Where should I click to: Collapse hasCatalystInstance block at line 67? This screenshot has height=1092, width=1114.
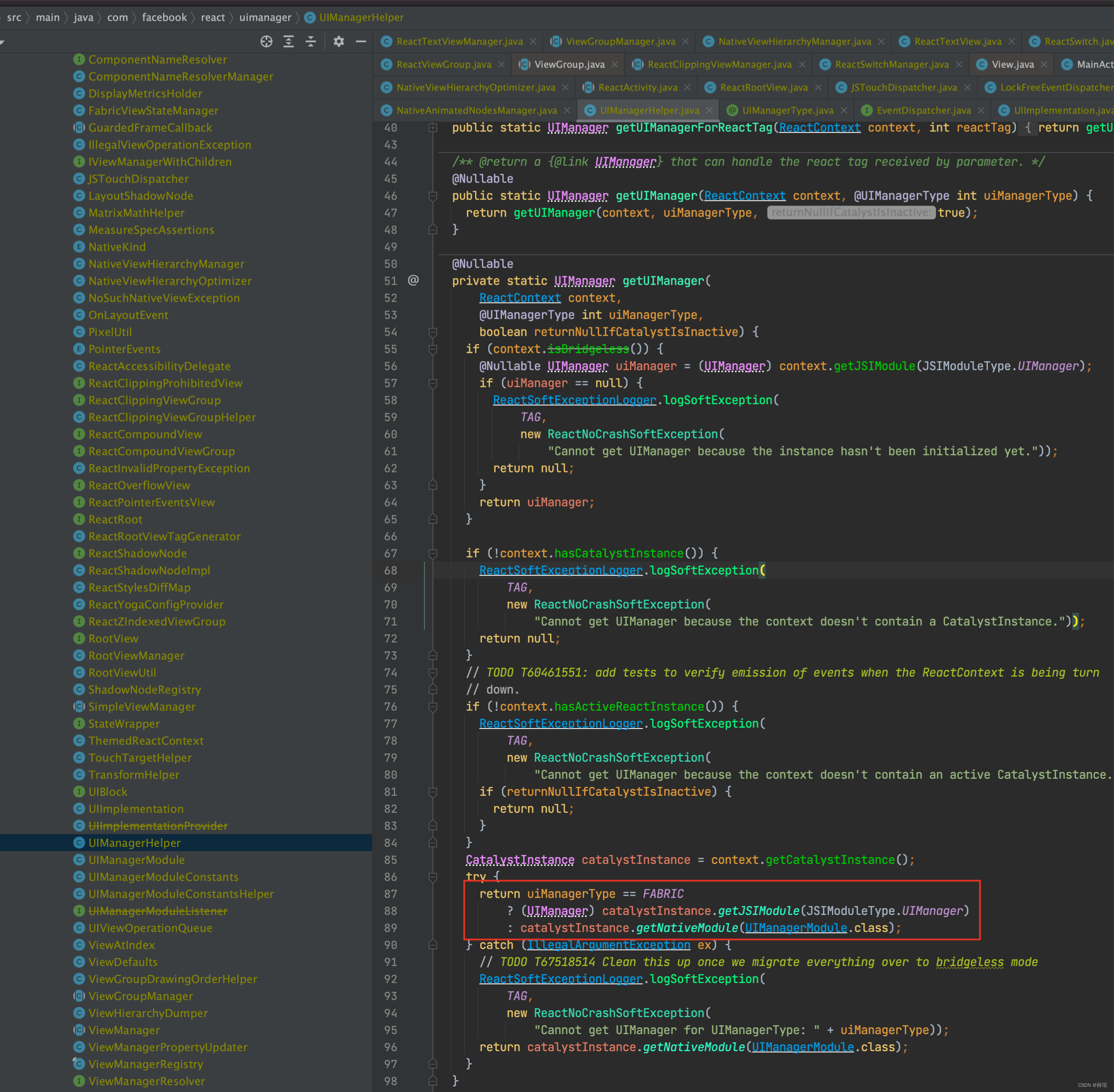(433, 554)
